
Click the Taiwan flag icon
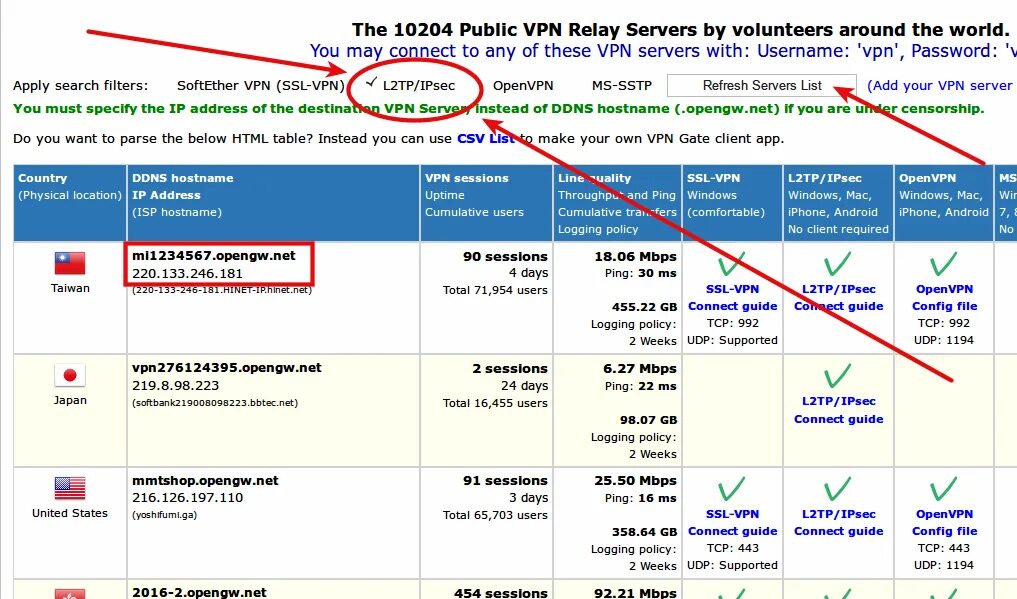[70, 263]
